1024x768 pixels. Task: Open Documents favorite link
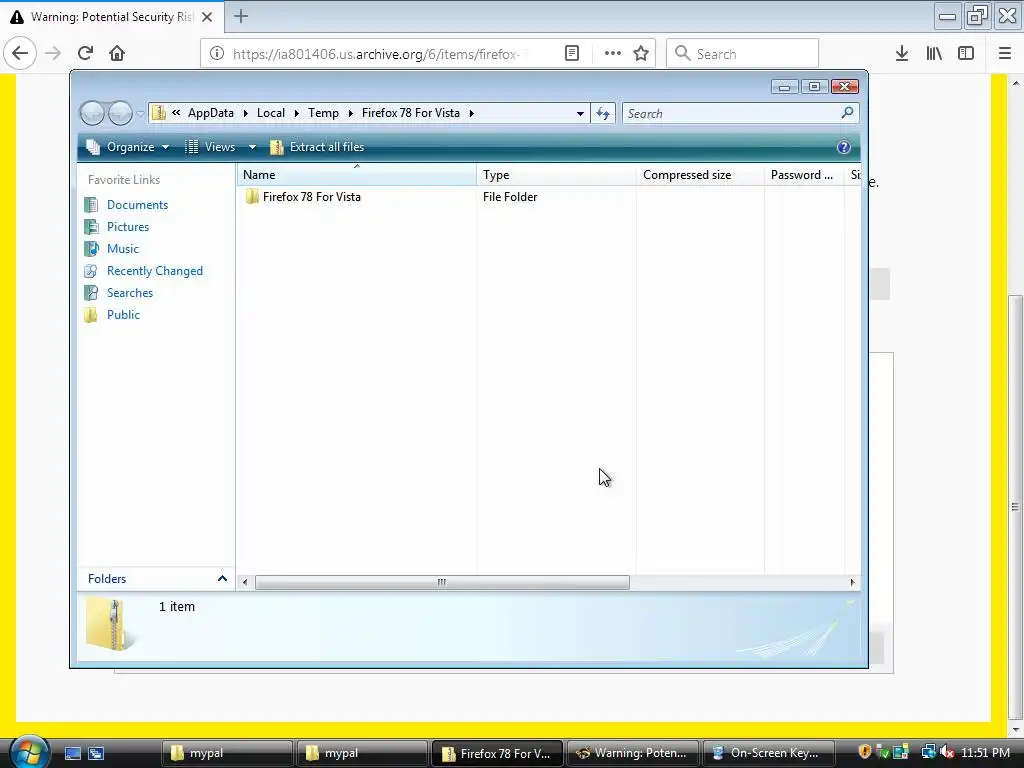137,204
